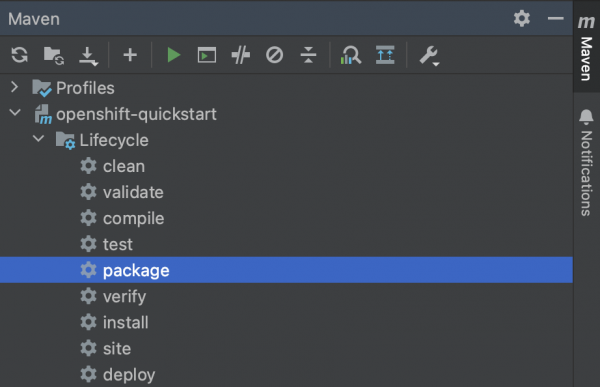Select the Lifecycle folder label

(x=114, y=140)
